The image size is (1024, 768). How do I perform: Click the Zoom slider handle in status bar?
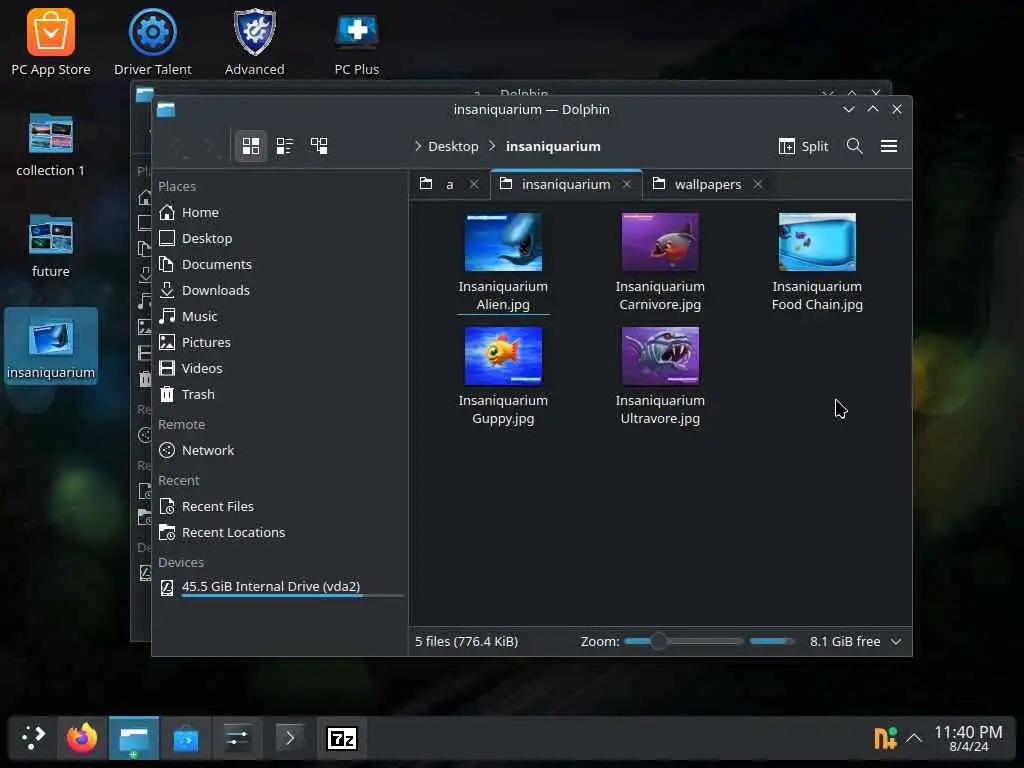pyautogui.click(x=658, y=641)
